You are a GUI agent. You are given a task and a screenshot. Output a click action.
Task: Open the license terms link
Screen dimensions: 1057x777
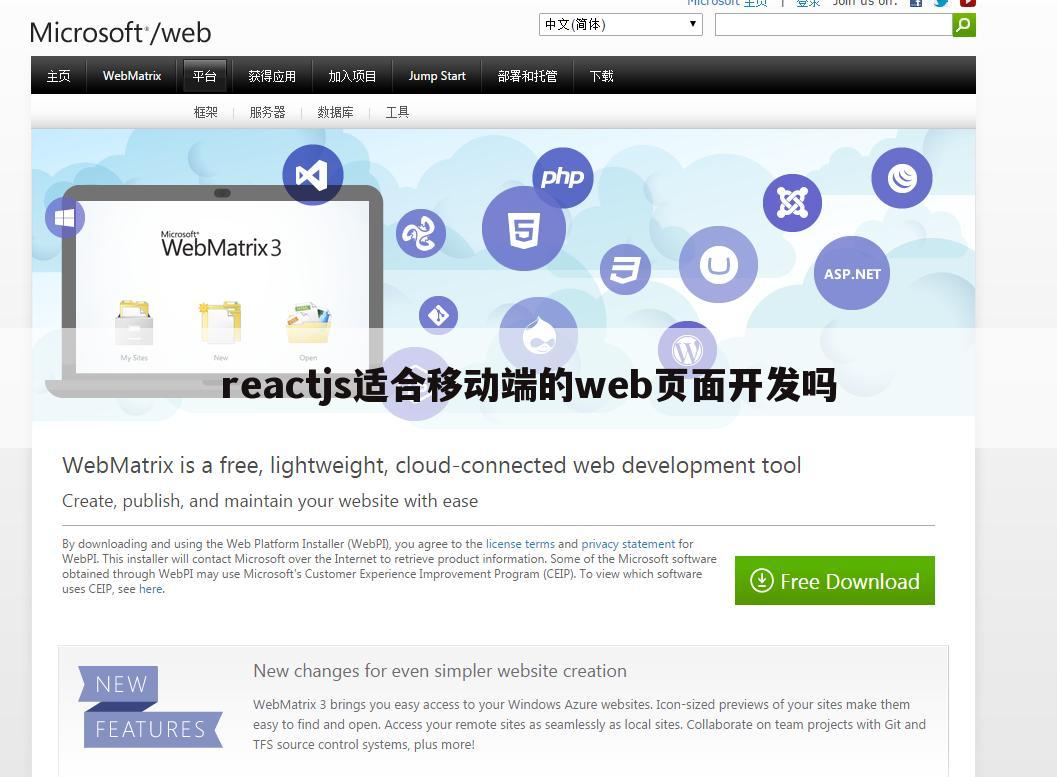click(520, 544)
